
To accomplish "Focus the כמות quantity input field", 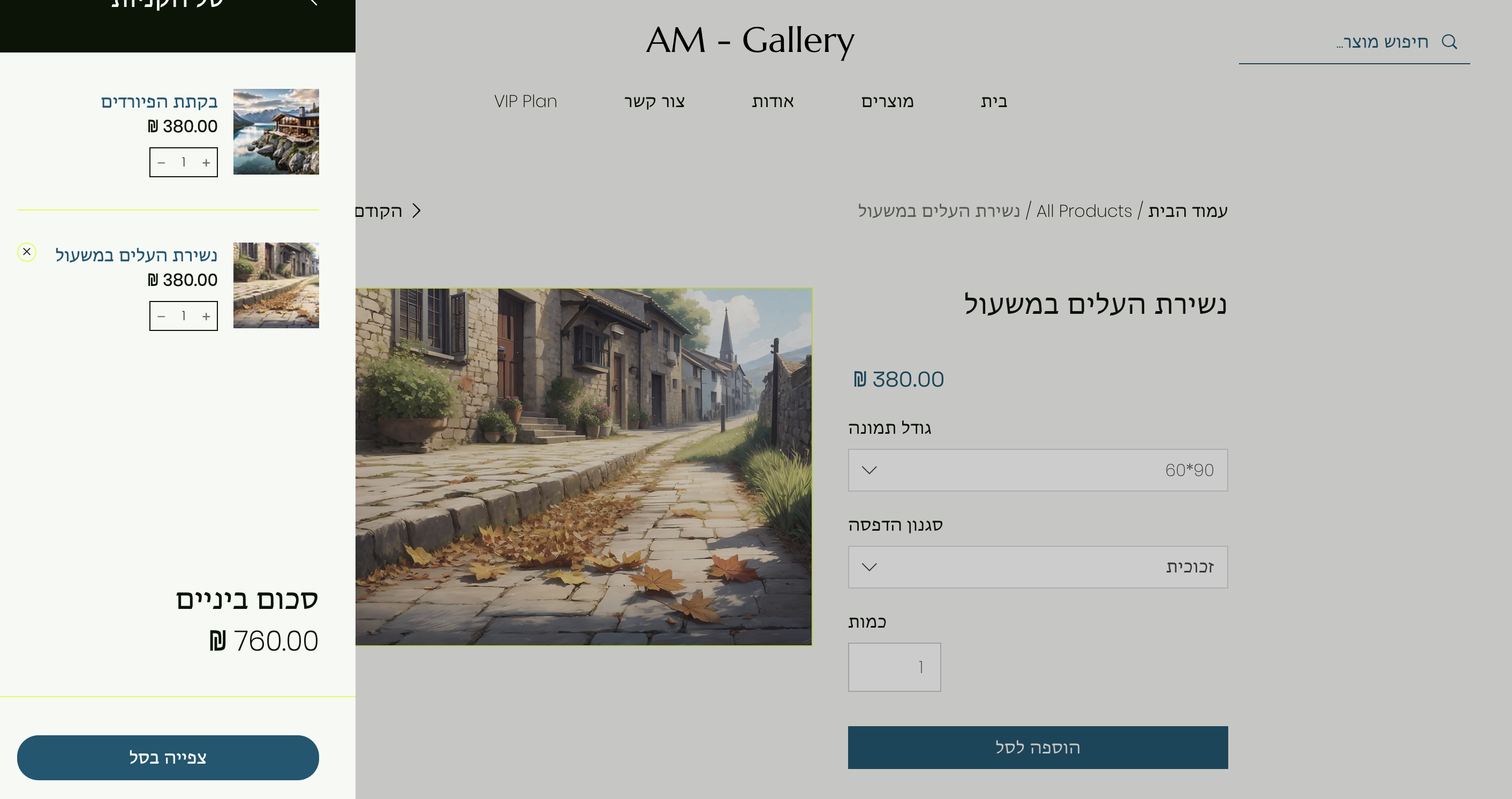I will tap(894, 667).
